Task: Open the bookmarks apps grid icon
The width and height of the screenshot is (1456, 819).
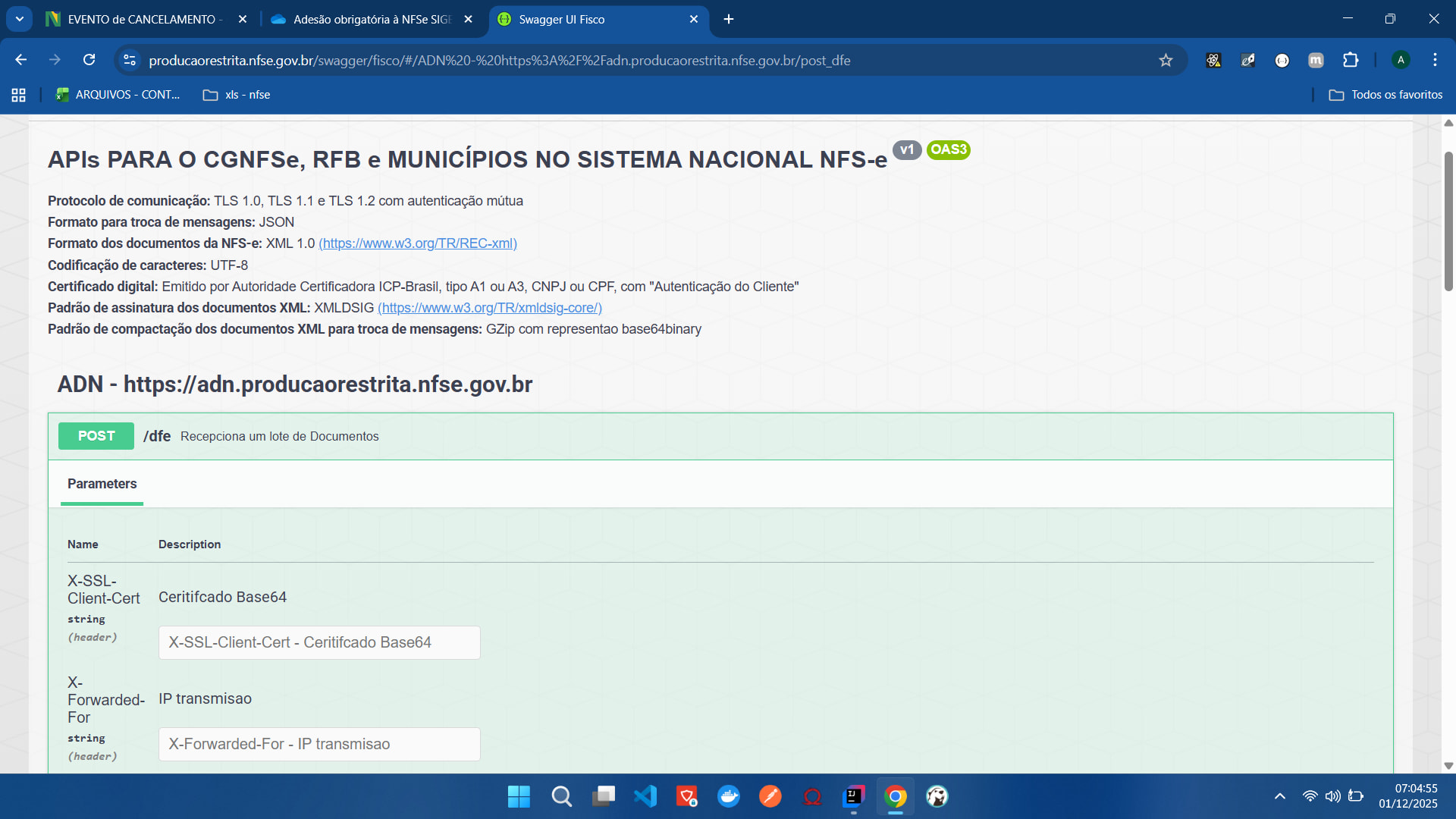Action: point(19,95)
